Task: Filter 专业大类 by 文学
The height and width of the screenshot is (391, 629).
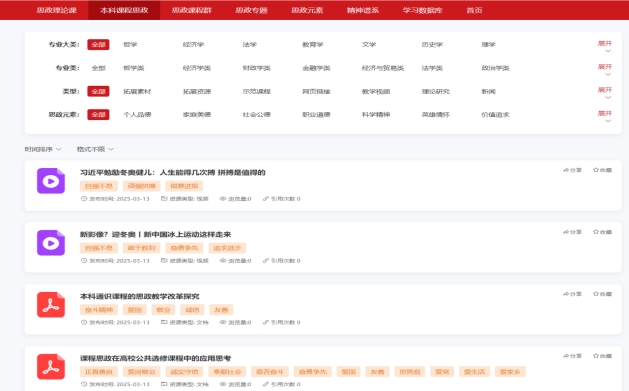Action: pyautogui.click(x=369, y=45)
